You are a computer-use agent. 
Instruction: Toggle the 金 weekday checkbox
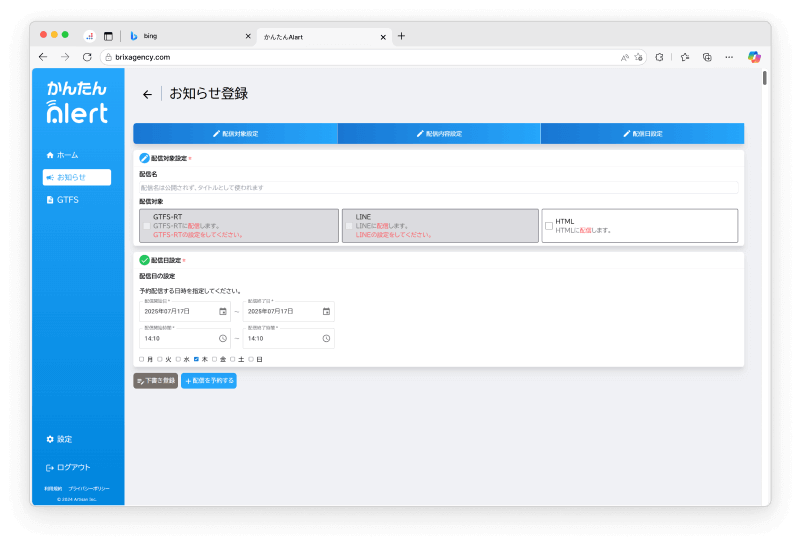click(x=215, y=360)
